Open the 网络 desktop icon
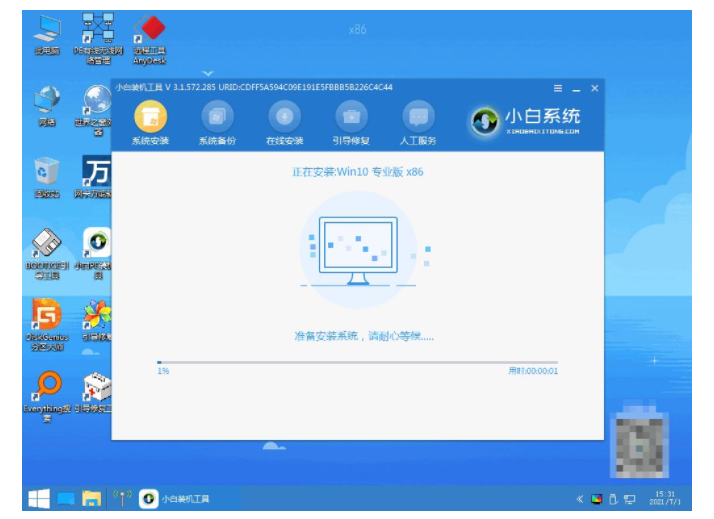This screenshot has width=714, height=519. (x=47, y=106)
